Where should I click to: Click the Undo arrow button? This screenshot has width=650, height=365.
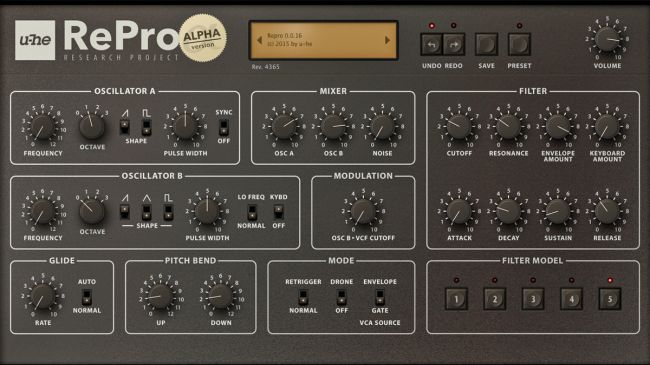pos(432,44)
